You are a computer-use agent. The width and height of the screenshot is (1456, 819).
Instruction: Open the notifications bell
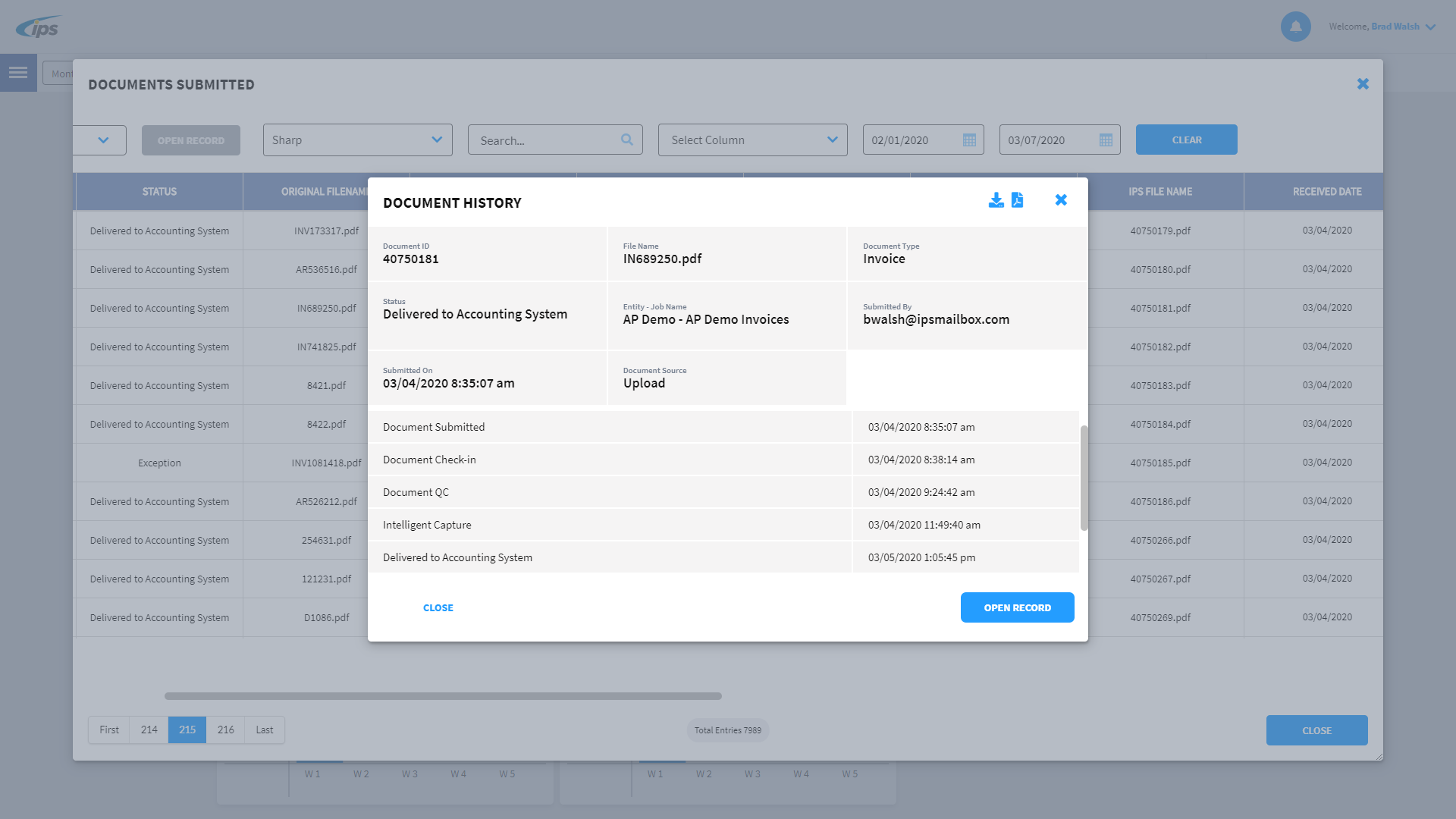1295,27
